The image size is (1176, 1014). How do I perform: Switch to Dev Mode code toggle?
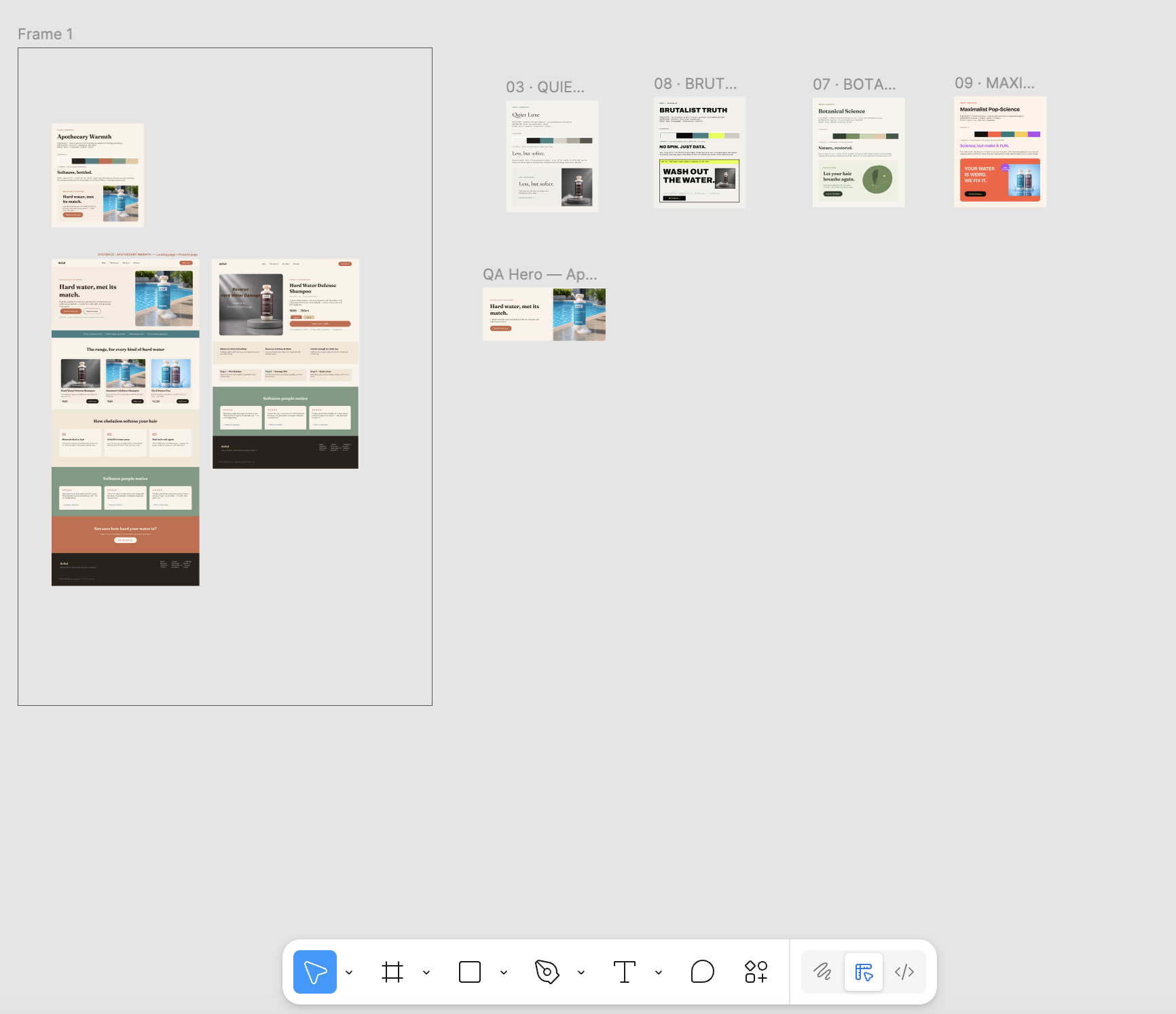click(x=904, y=972)
